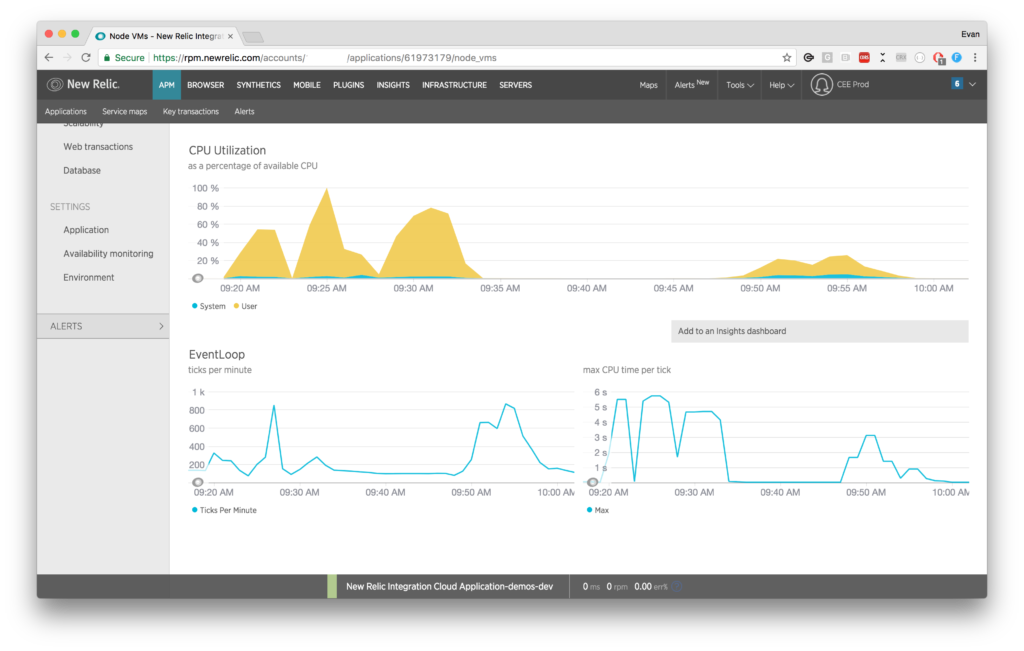This screenshot has width=1024, height=651.
Task: Reload the page using the refresh icon
Action: 85,57
